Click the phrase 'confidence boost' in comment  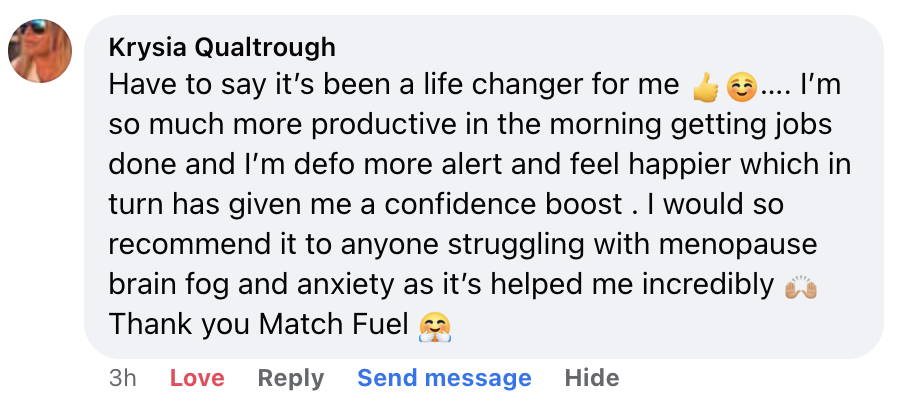coord(503,205)
